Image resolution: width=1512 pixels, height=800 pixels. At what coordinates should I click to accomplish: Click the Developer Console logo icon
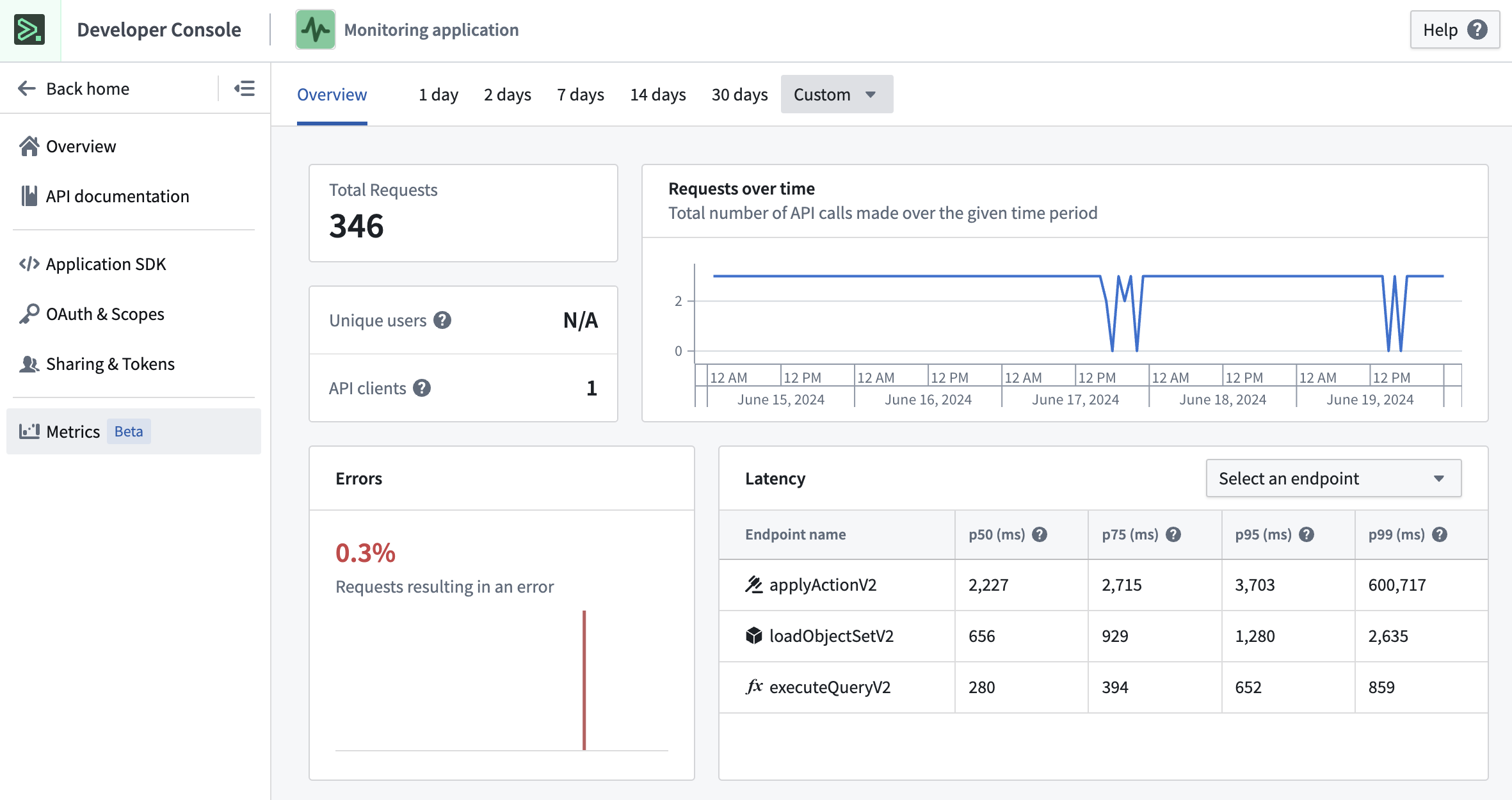point(30,29)
